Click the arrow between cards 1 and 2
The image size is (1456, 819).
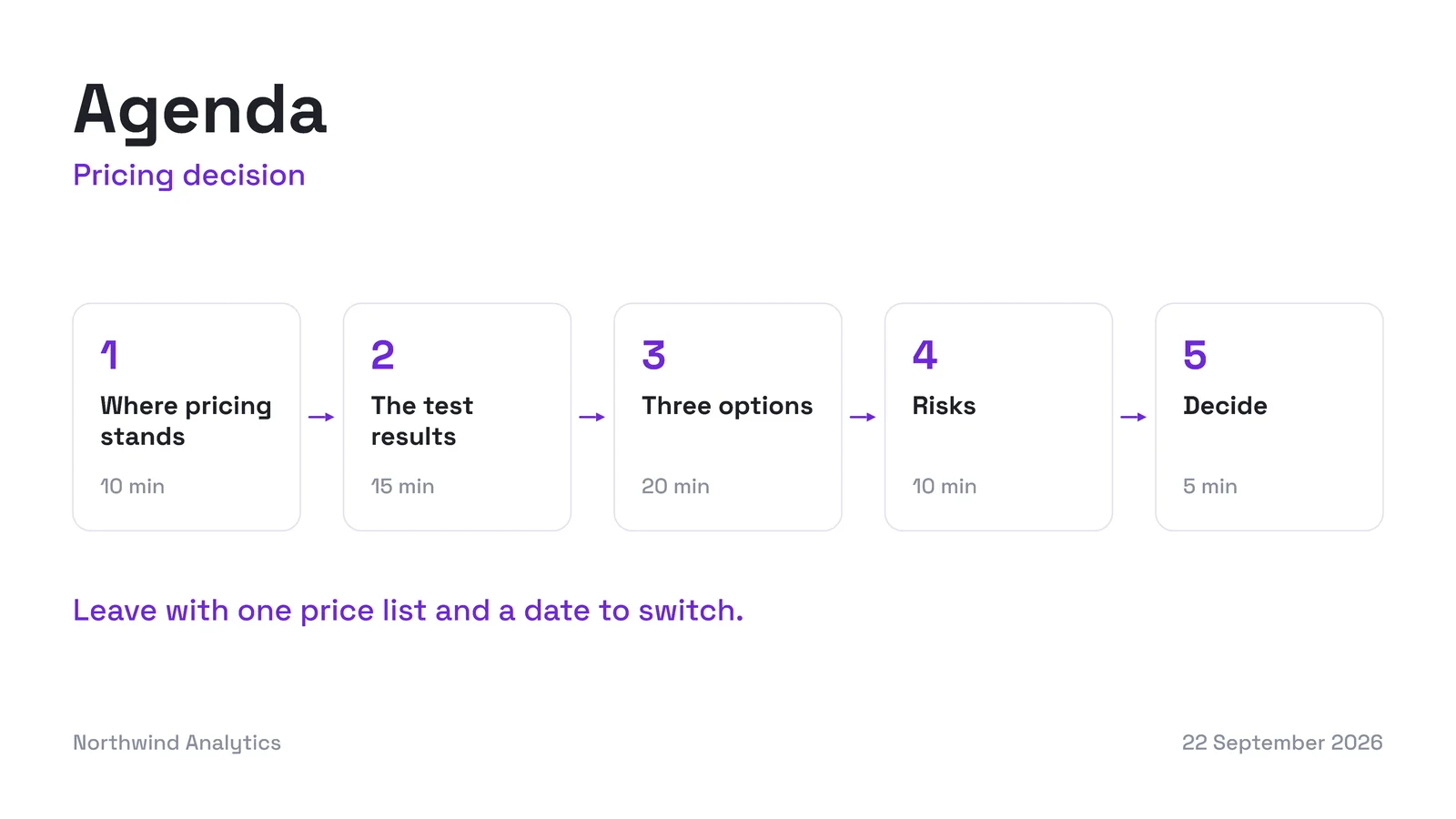click(x=321, y=417)
